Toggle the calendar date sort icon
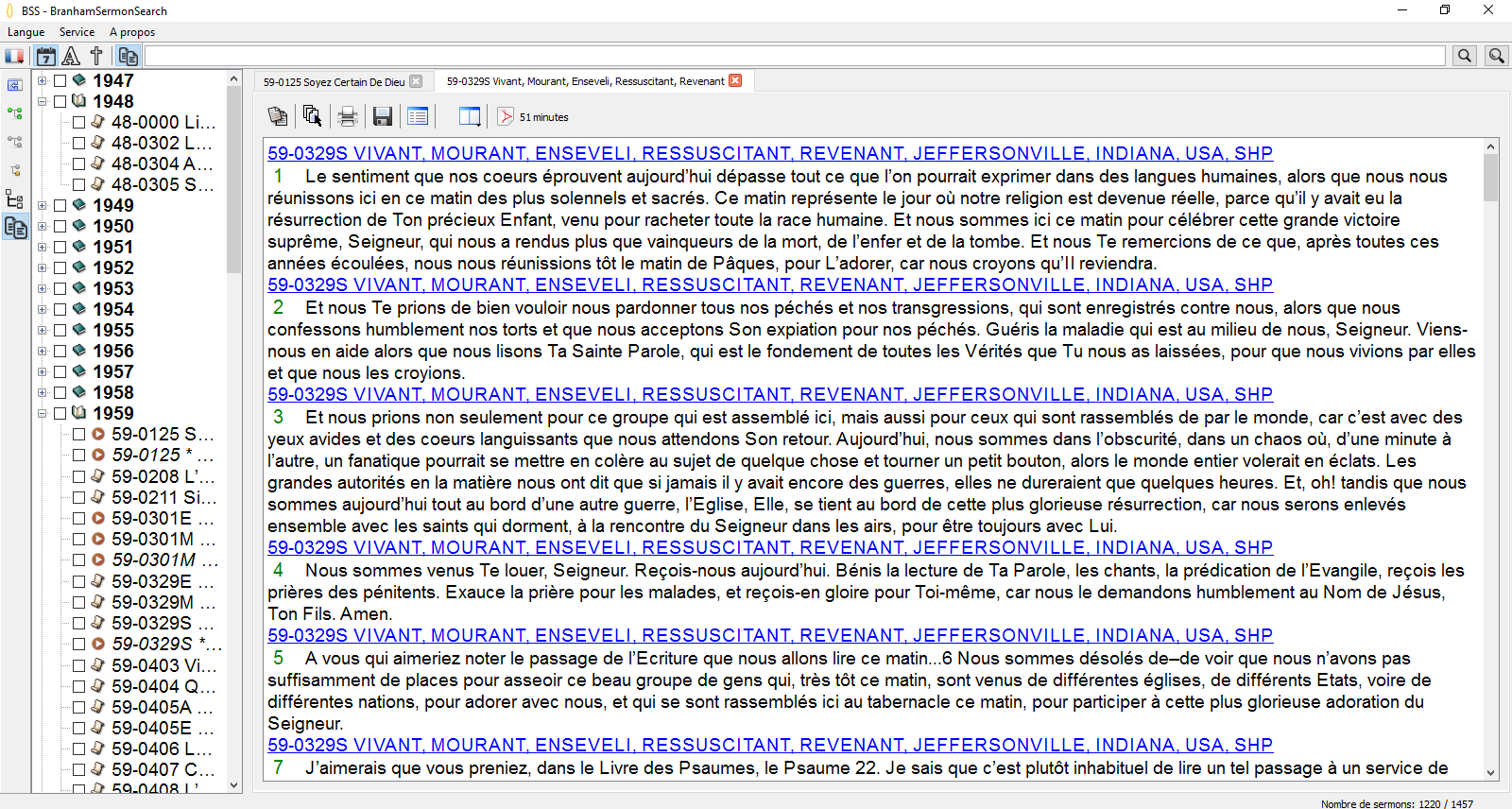The height and width of the screenshot is (809, 1512). tap(45, 56)
